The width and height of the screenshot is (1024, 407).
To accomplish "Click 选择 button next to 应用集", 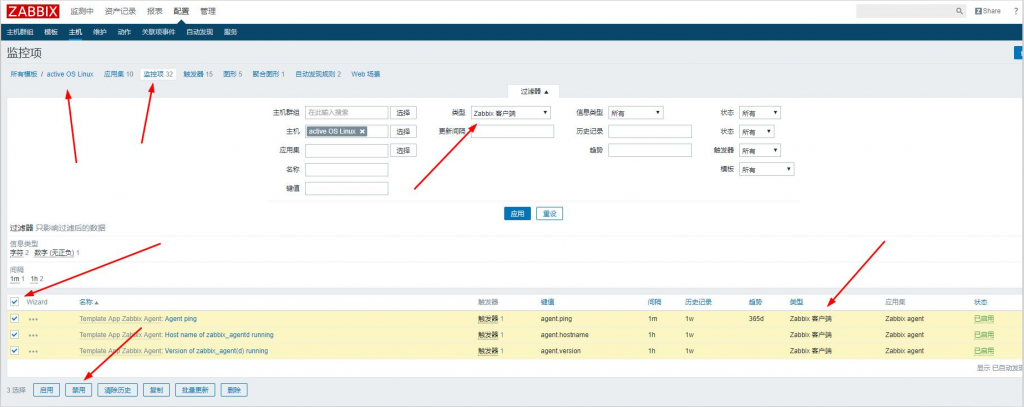I will (404, 150).
